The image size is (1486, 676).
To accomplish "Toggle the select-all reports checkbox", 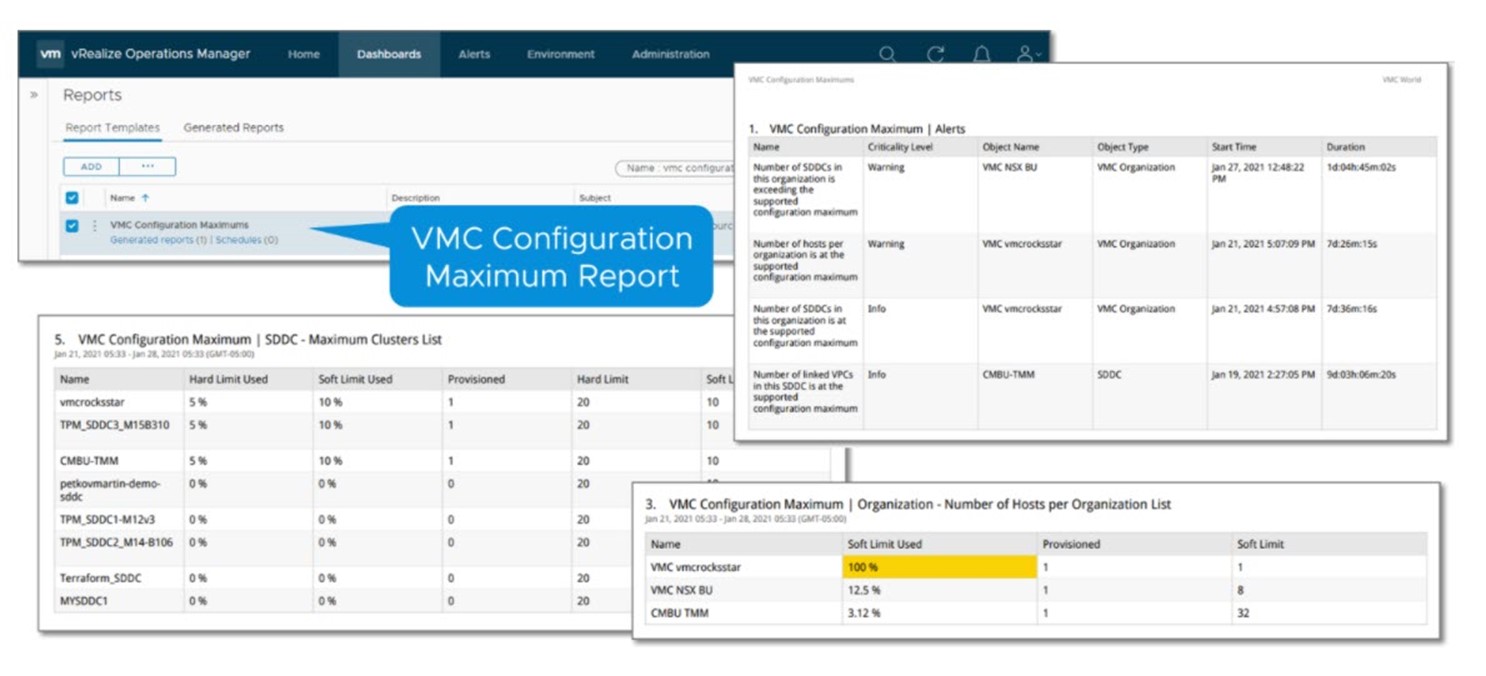I will pos(72,198).
